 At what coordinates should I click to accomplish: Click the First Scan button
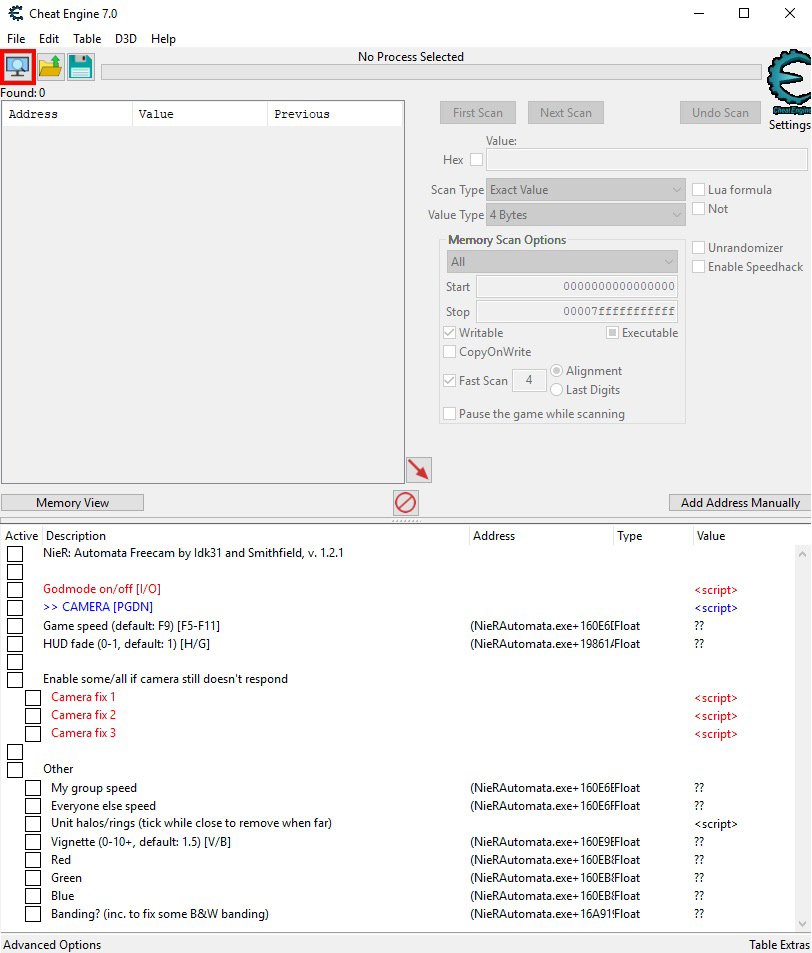tap(478, 112)
